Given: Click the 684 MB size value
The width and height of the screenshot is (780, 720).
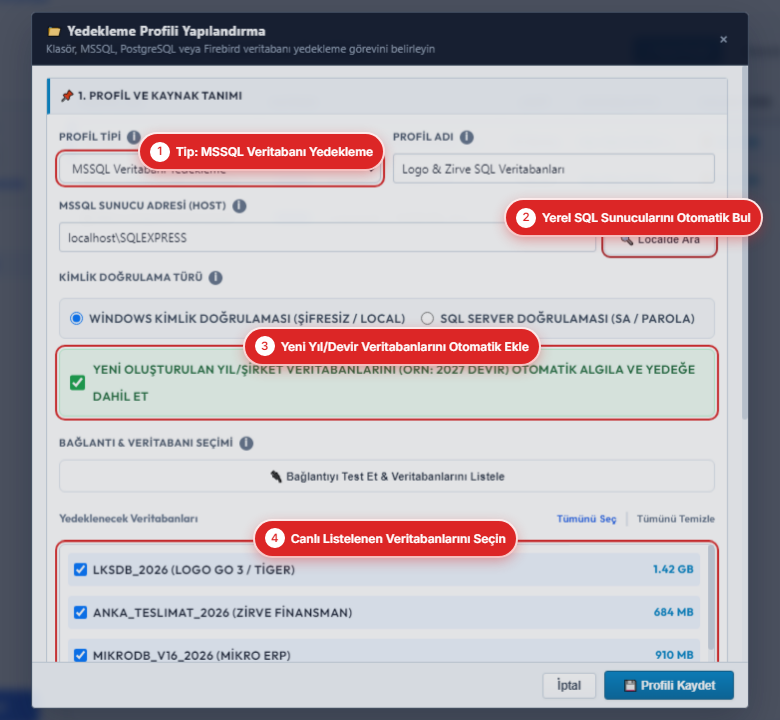Looking at the screenshot, I should 674,612.
